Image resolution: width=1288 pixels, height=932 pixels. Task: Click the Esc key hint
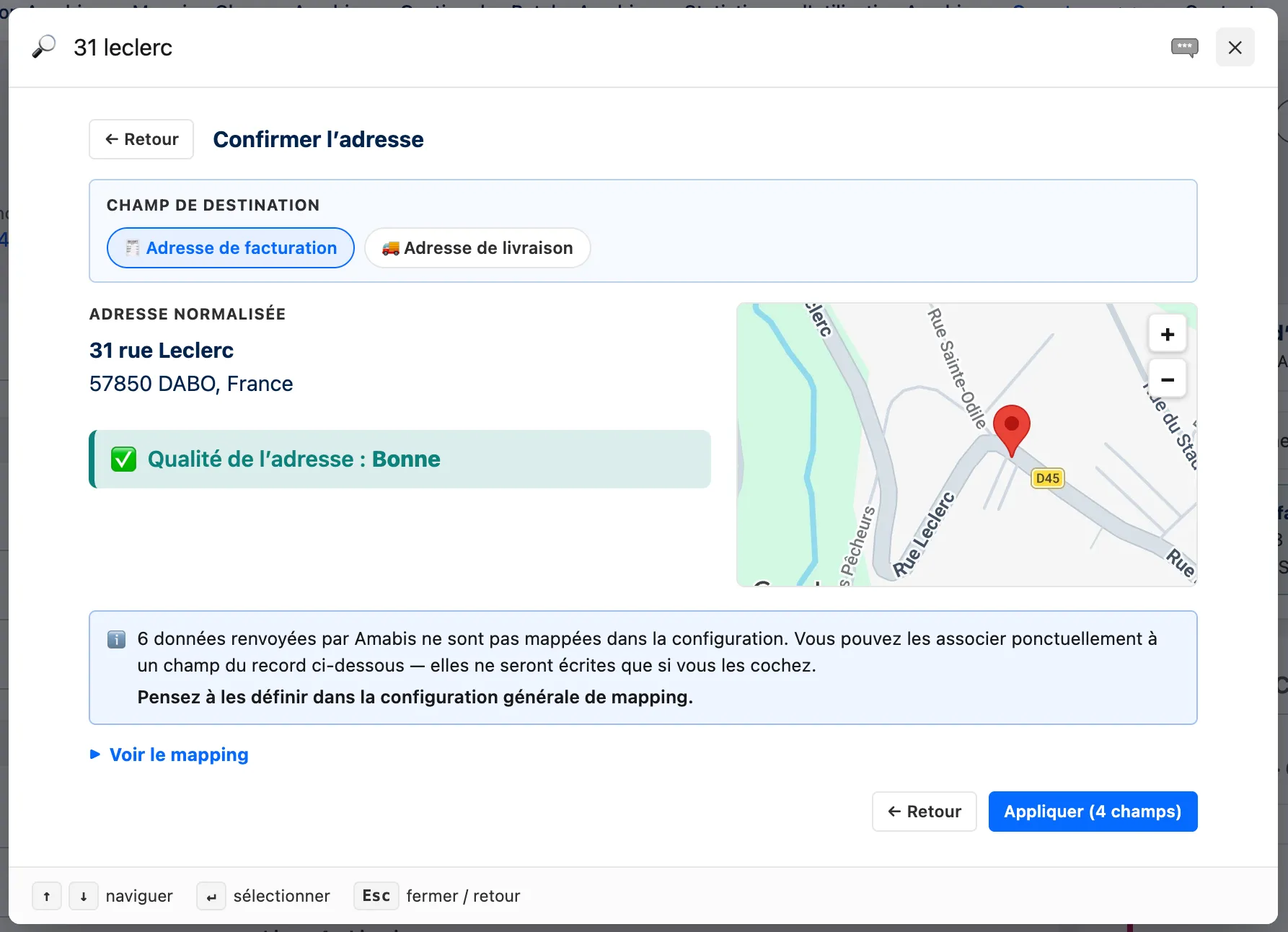(x=376, y=896)
